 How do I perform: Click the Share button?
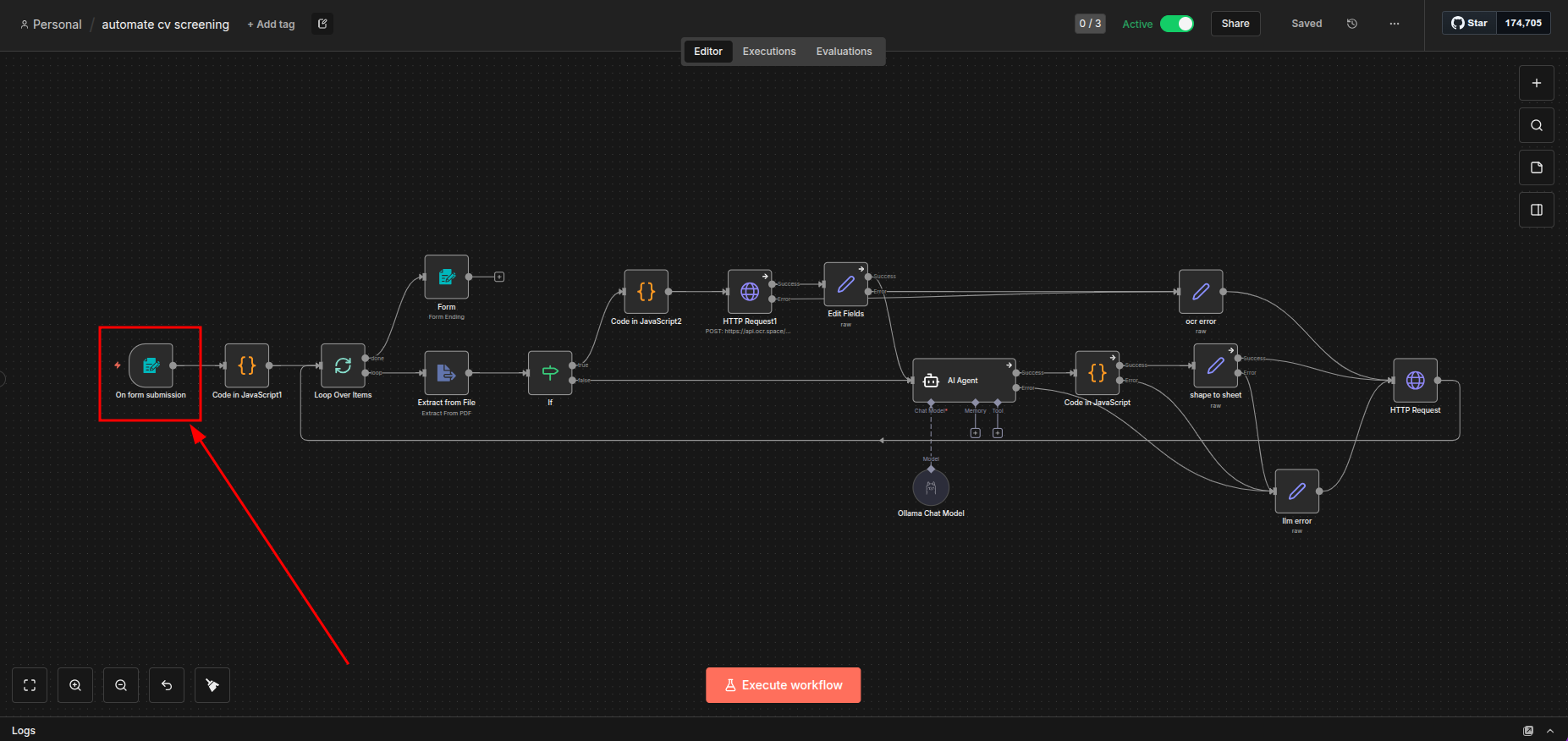pos(1235,24)
